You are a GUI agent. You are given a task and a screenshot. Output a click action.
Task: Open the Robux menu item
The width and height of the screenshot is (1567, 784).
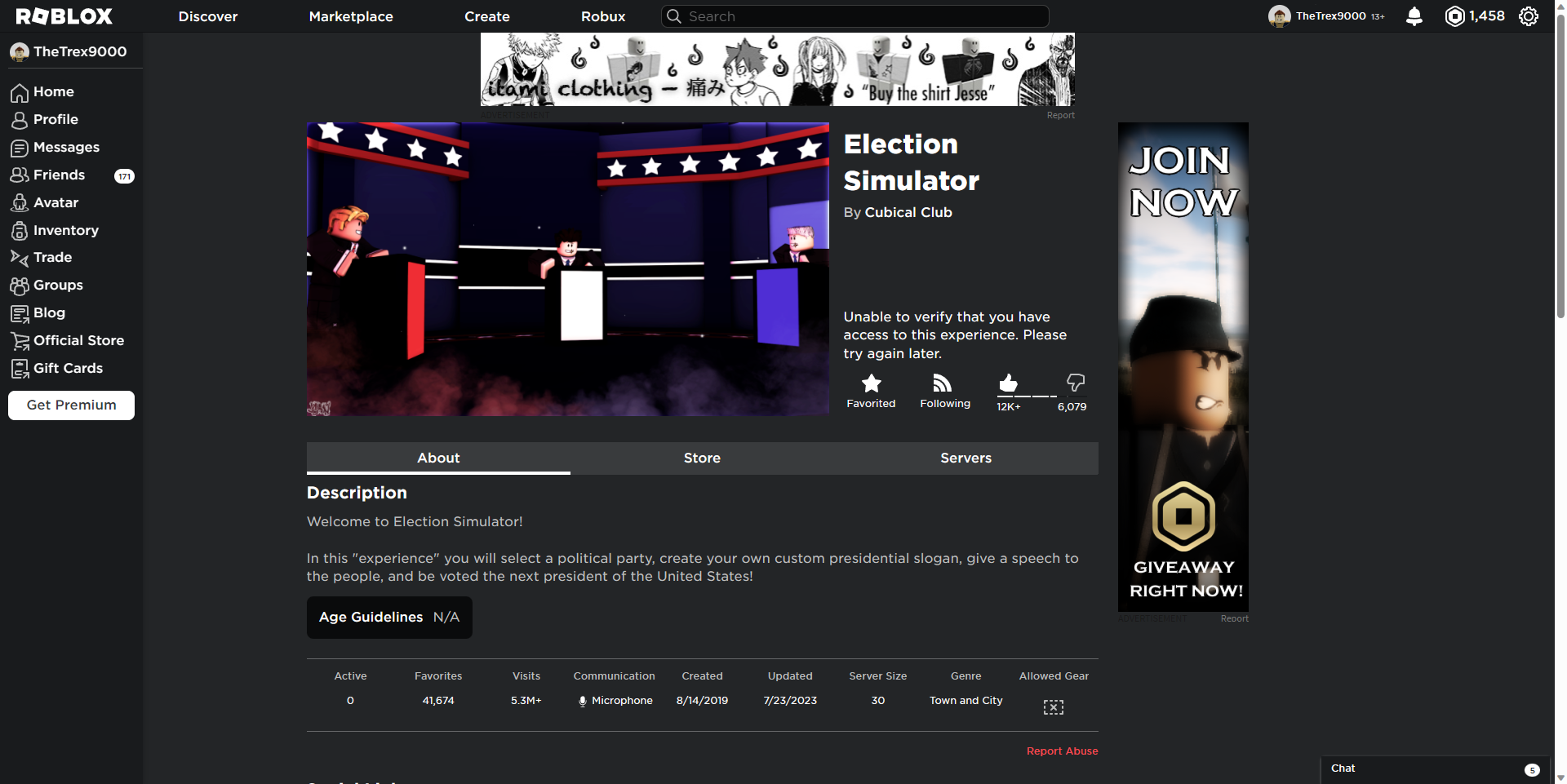click(603, 16)
